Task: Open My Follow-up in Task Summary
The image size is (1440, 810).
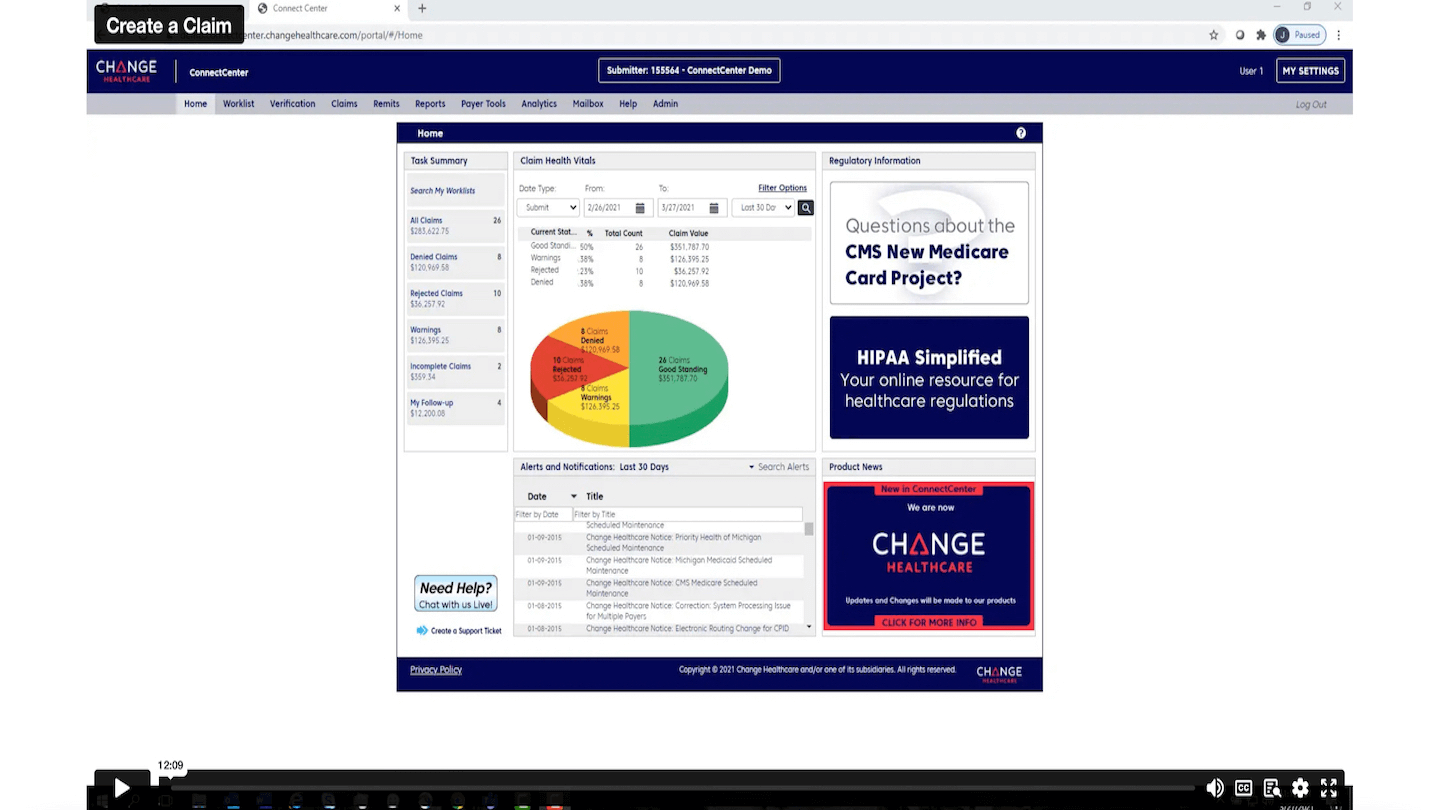Action: click(x=456, y=408)
